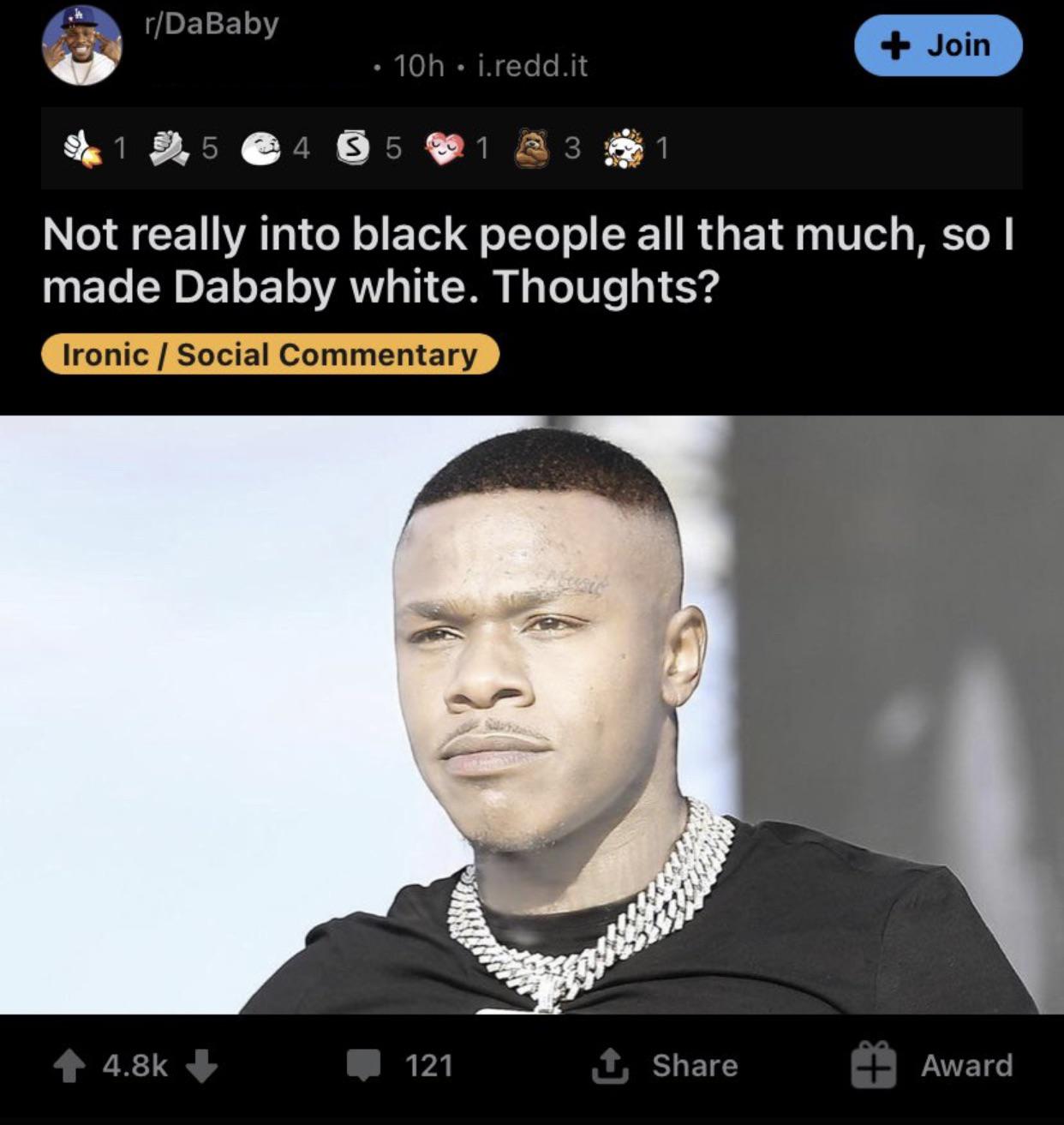Tap the pink heart award badge
Image resolution: width=1064 pixels, height=1125 pixels.
point(445,149)
